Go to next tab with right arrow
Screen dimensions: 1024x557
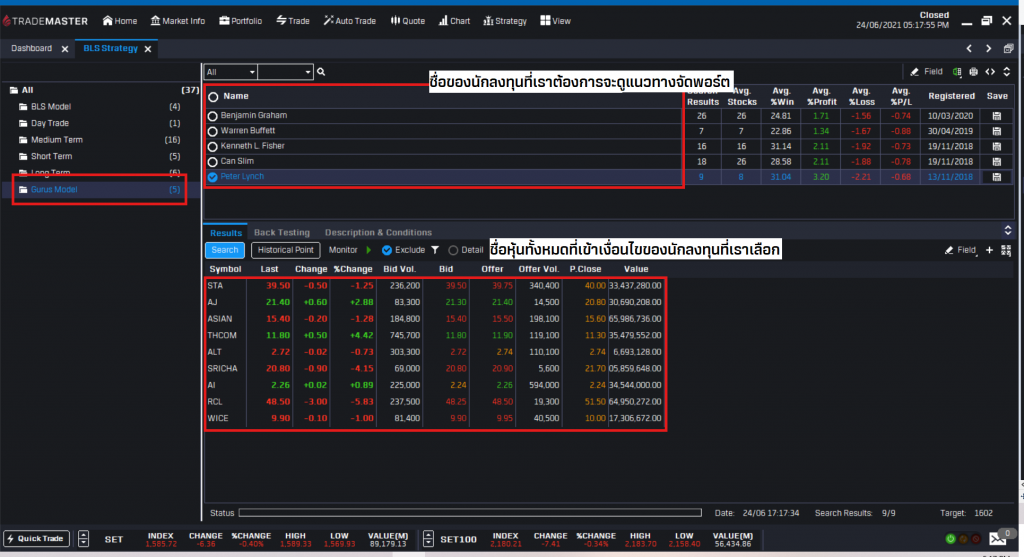[989, 48]
